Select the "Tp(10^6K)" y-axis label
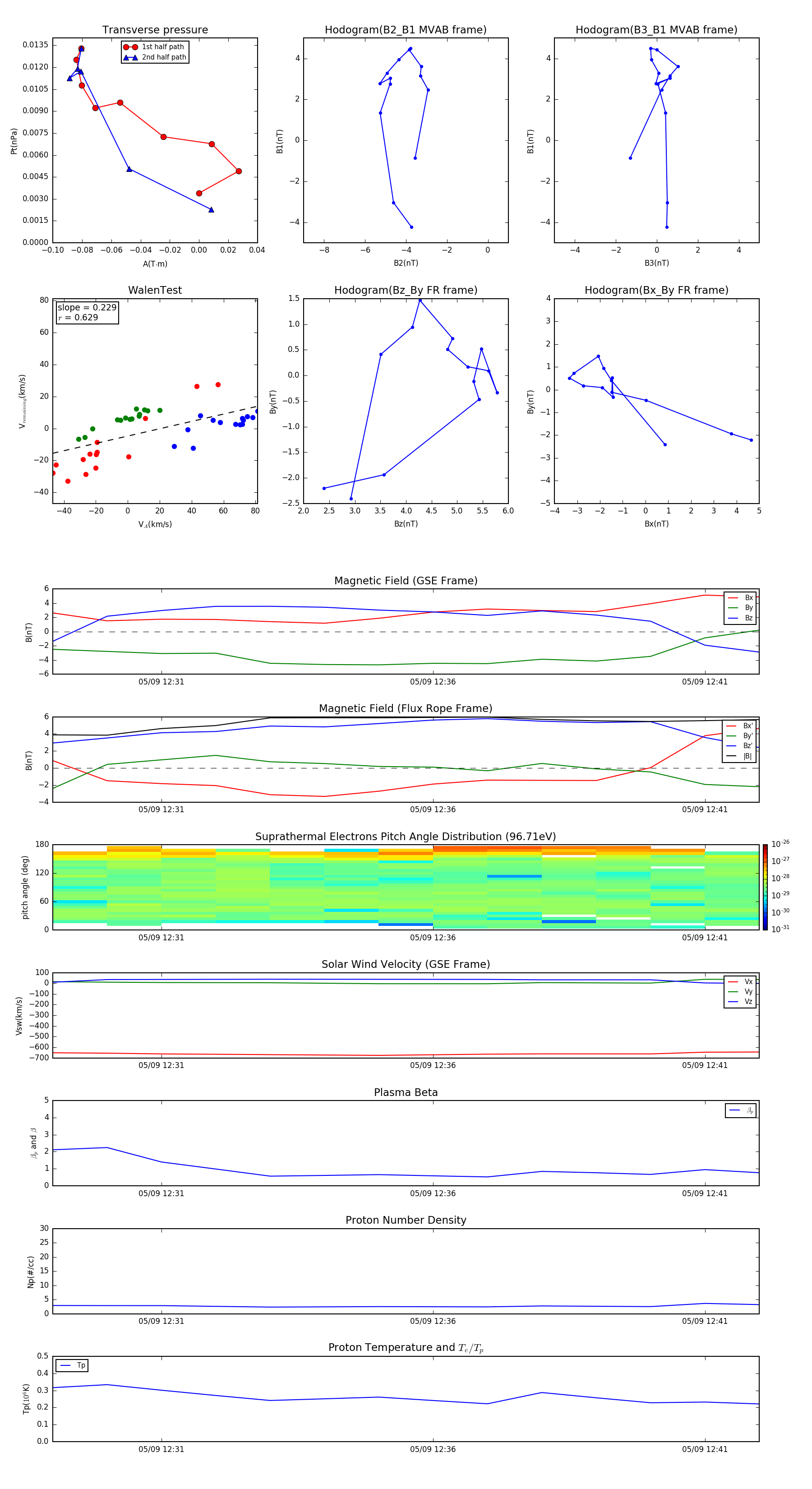Screen dimensions: 812x1489 [26, 1399]
